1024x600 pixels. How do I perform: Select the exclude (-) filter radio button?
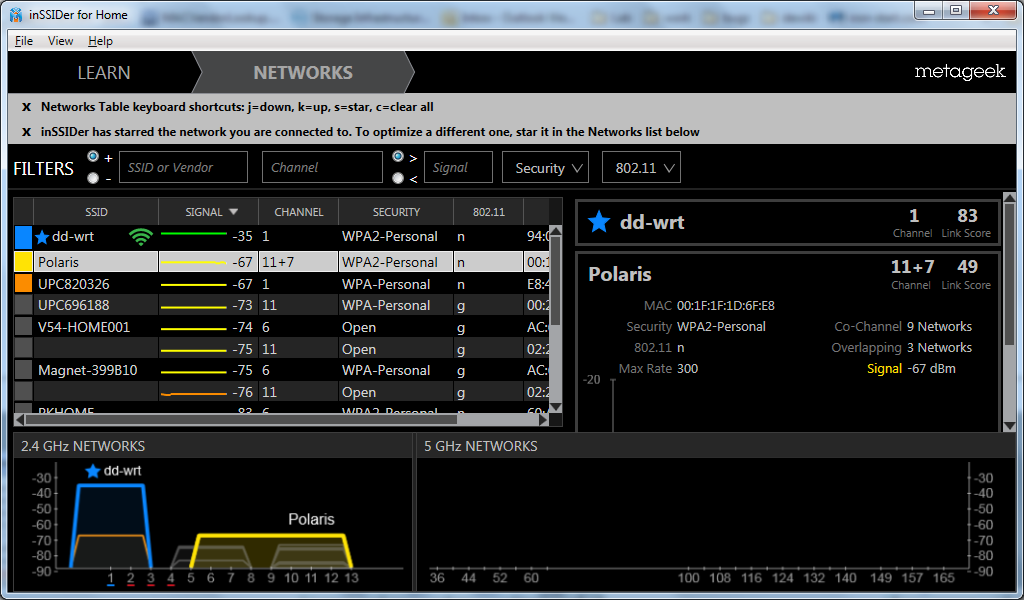coord(93,178)
